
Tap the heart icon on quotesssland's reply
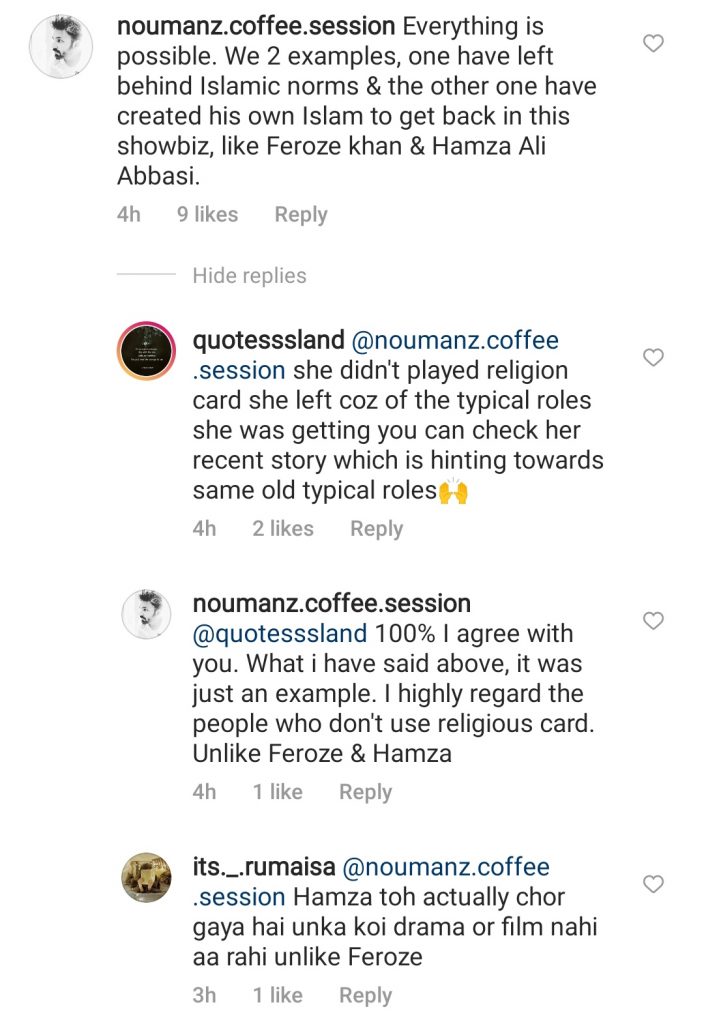(x=653, y=357)
